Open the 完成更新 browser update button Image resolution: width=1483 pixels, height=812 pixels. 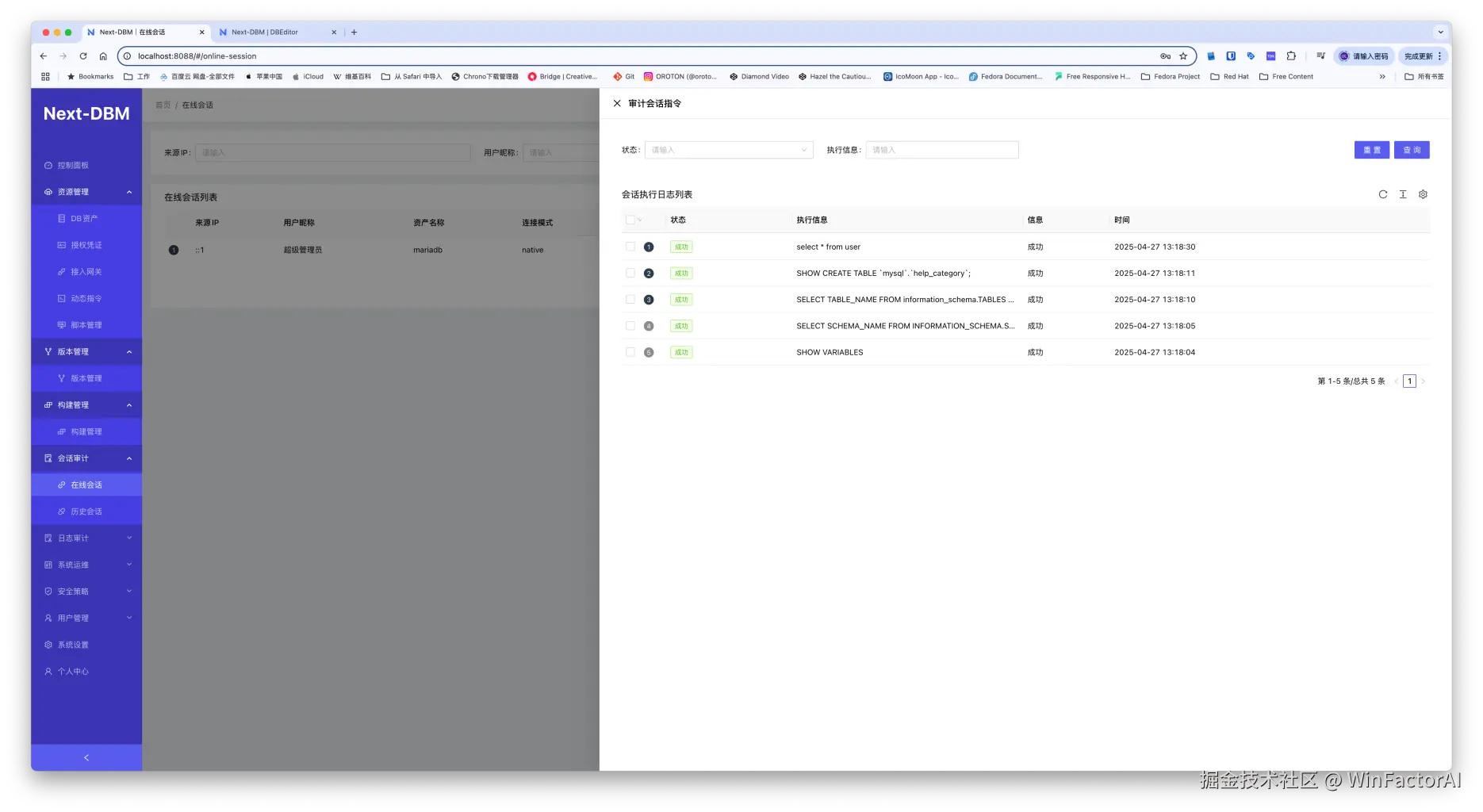pos(1423,56)
